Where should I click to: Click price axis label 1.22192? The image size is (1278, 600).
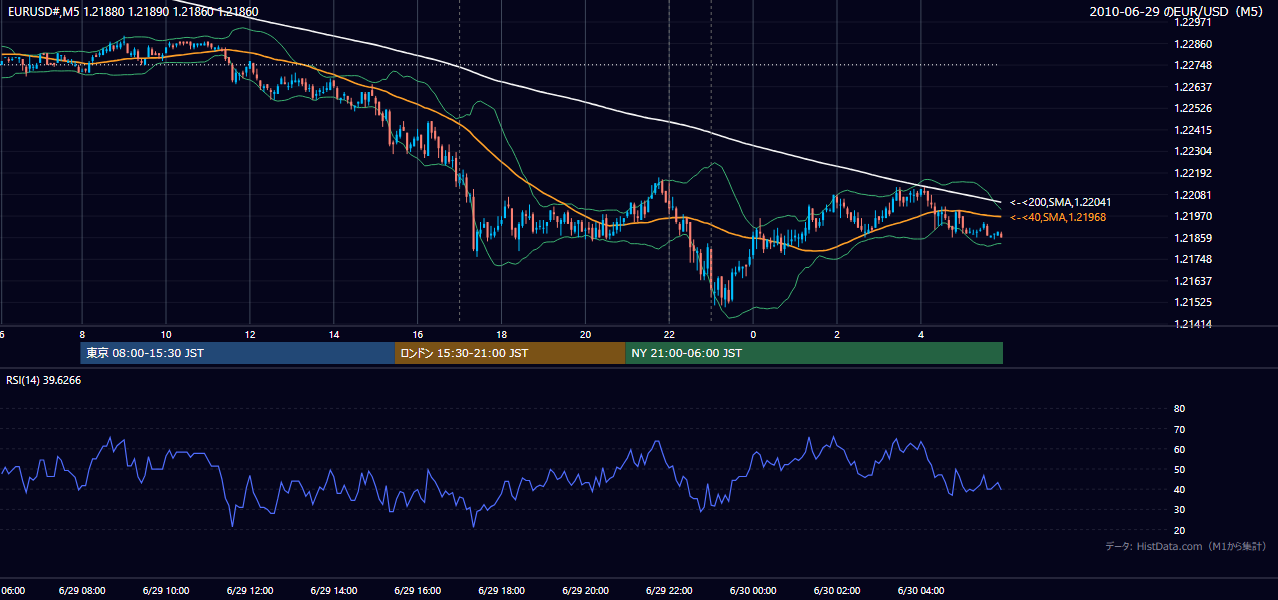[x=1194, y=173]
